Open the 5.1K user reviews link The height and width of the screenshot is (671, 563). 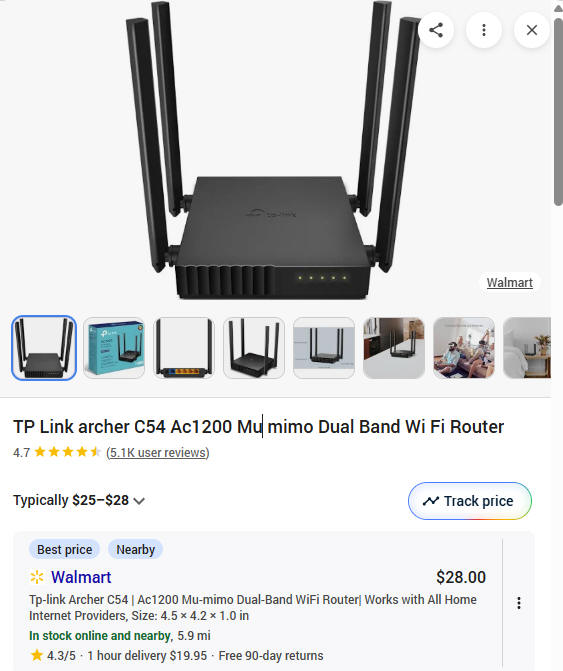pos(158,452)
